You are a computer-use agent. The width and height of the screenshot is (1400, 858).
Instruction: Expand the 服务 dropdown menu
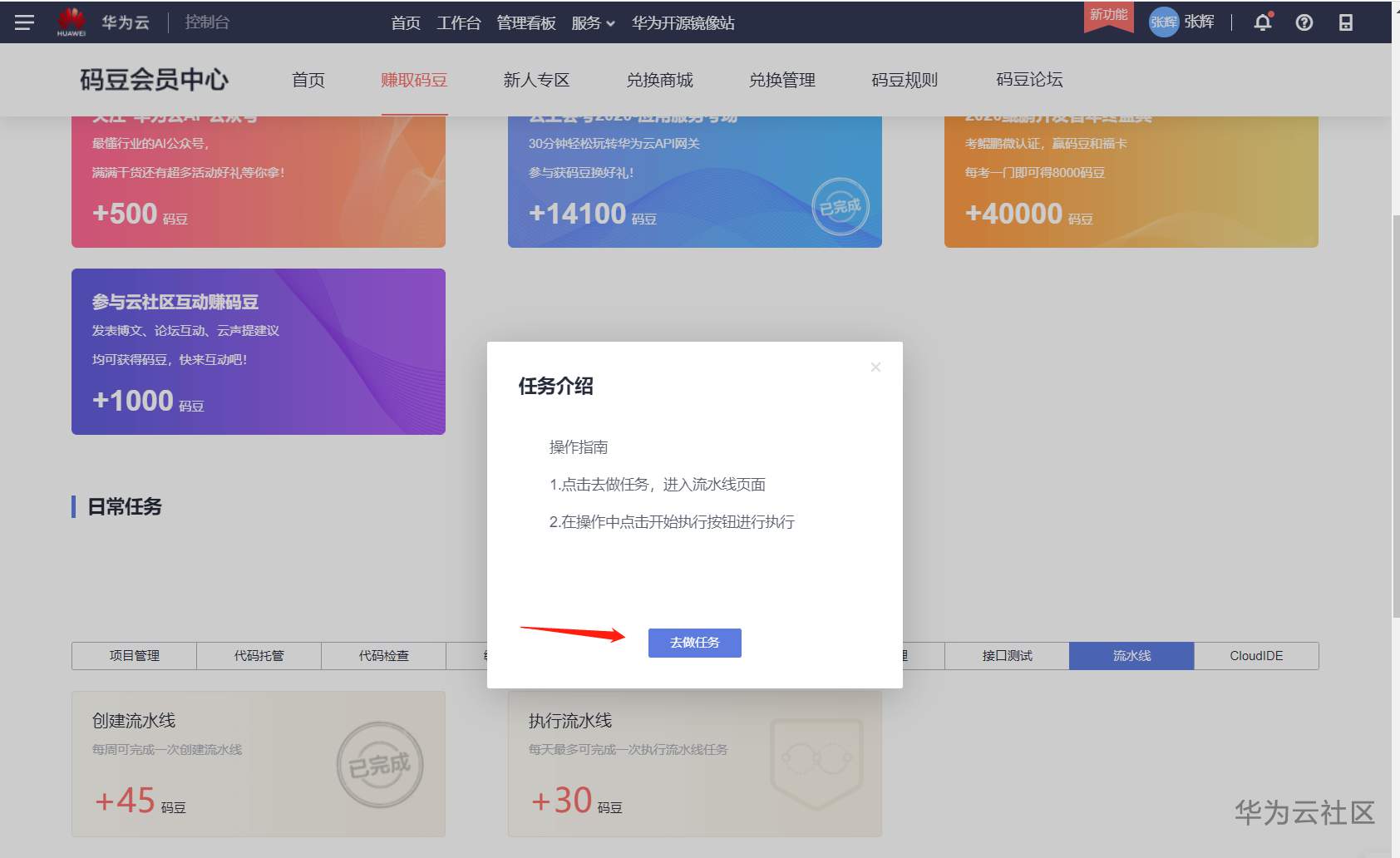[593, 23]
